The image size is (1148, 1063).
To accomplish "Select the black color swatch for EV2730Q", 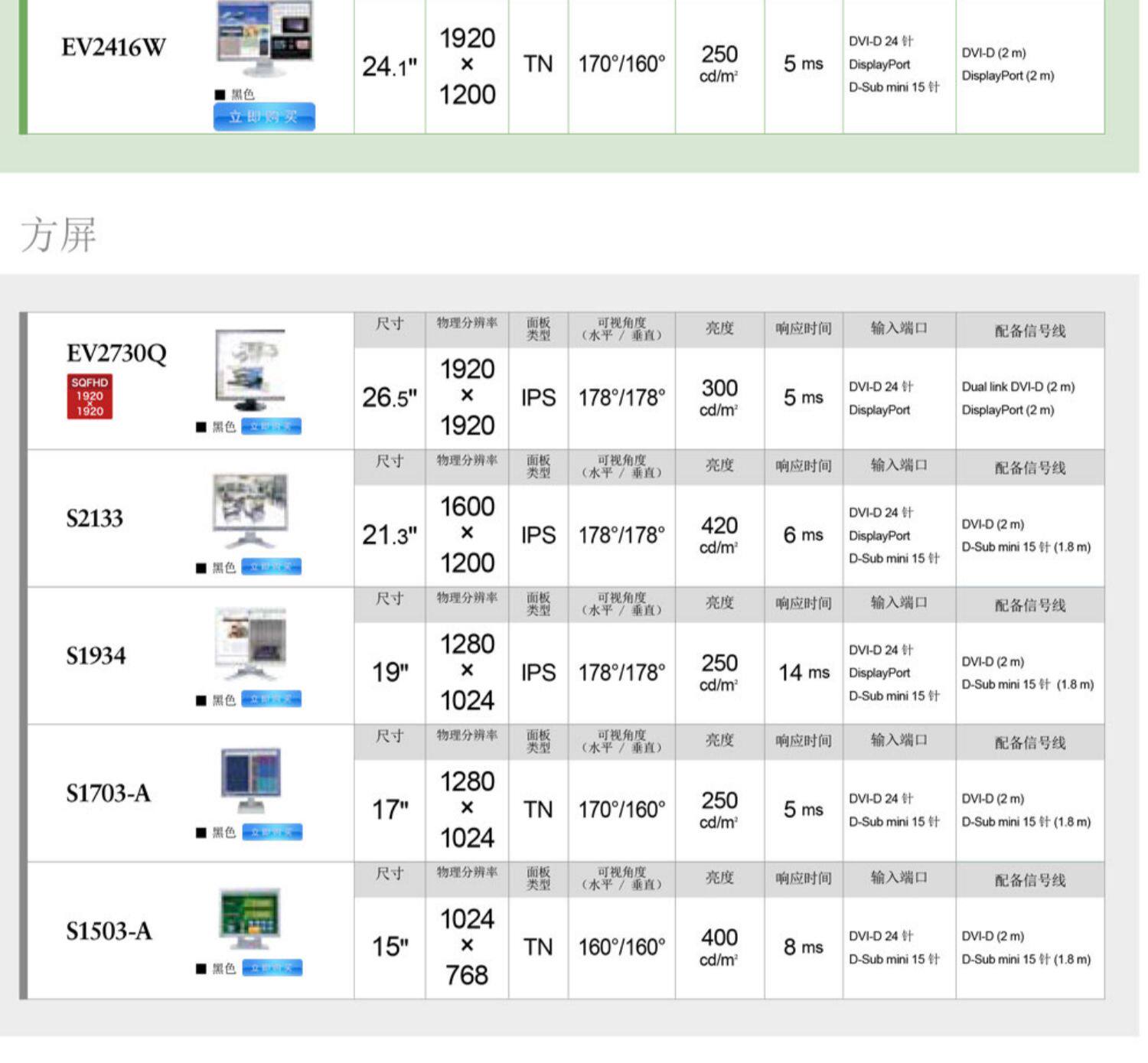I will tap(201, 427).
